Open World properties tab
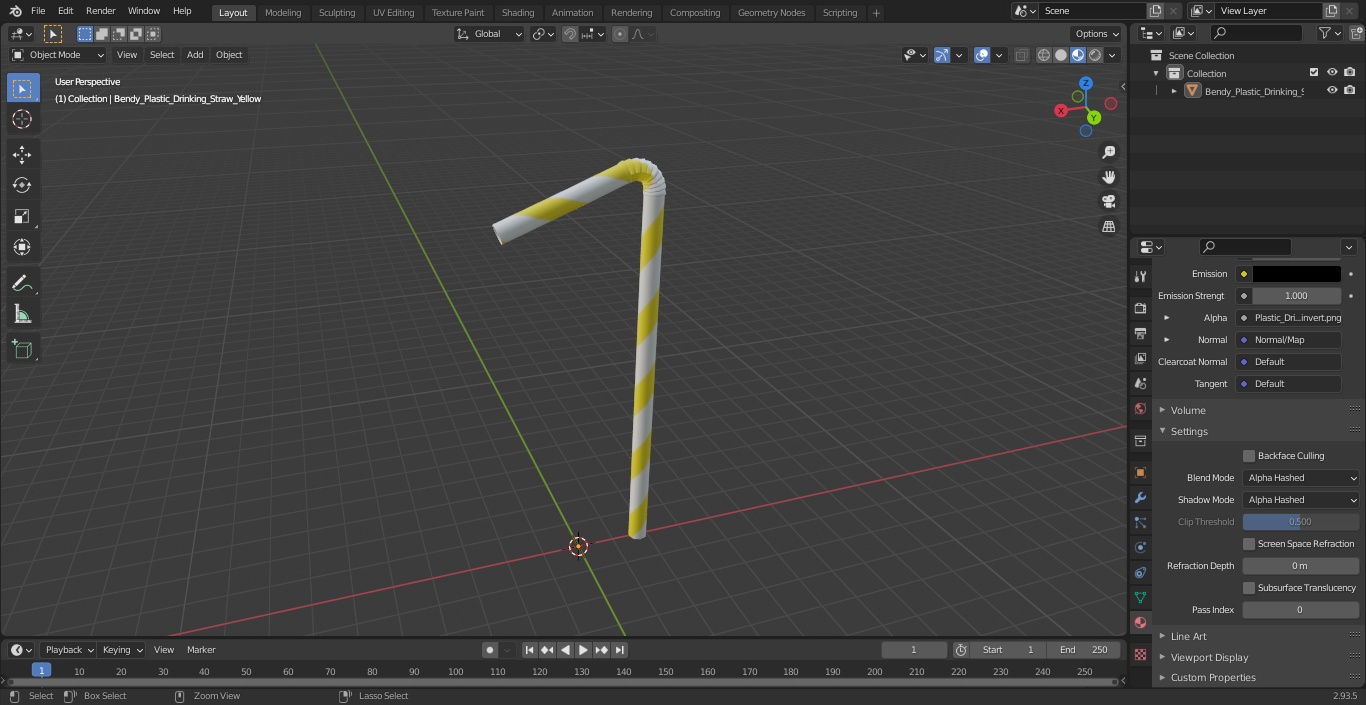The height and width of the screenshot is (705, 1366). click(1140, 408)
